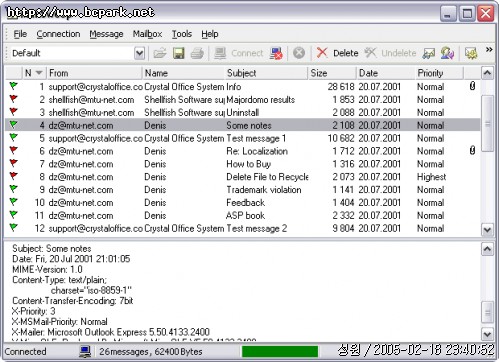Click the Undelete button label
The height and width of the screenshot is (362, 500).
pyautogui.click(x=399, y=53)
